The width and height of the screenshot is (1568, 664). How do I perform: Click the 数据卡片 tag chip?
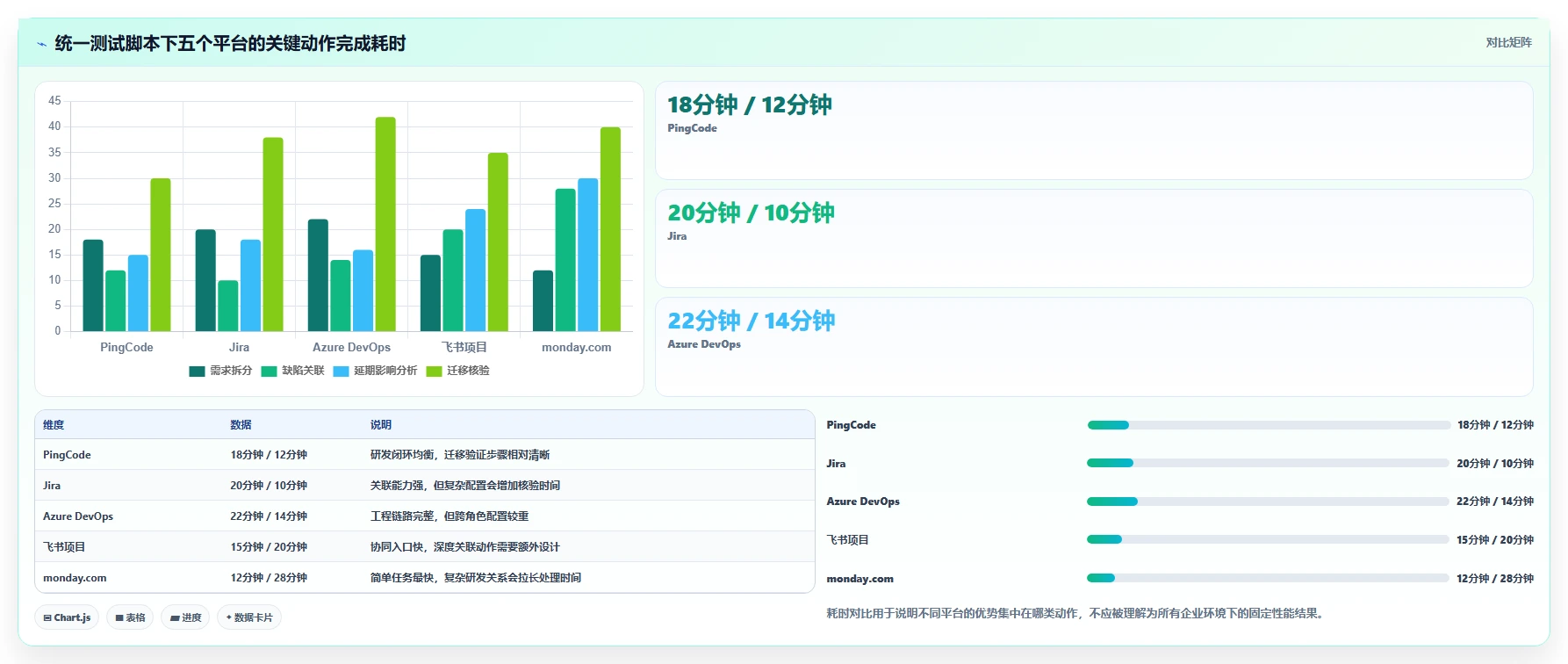point(249,617)
